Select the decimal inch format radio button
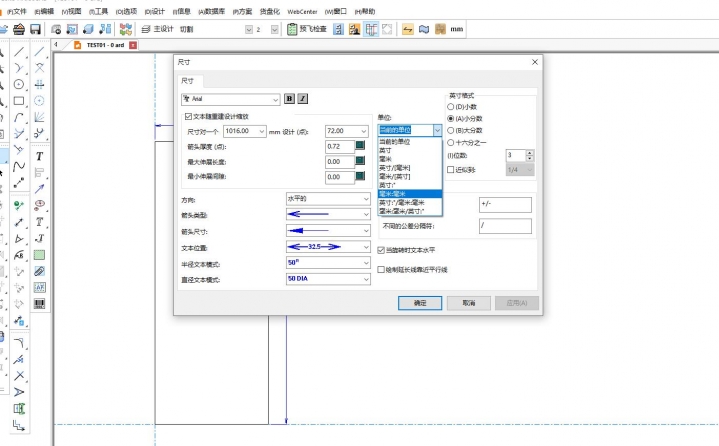The image size is (719, 446). pyautogui.click(x=451, y=106)
